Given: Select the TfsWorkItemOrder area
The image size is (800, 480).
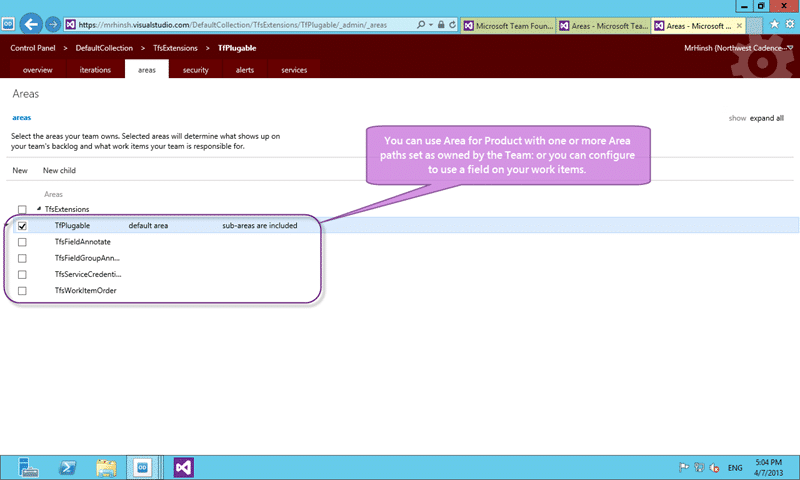Looking at the screenshot, I should pyautogui.click(x=86, y=291).
